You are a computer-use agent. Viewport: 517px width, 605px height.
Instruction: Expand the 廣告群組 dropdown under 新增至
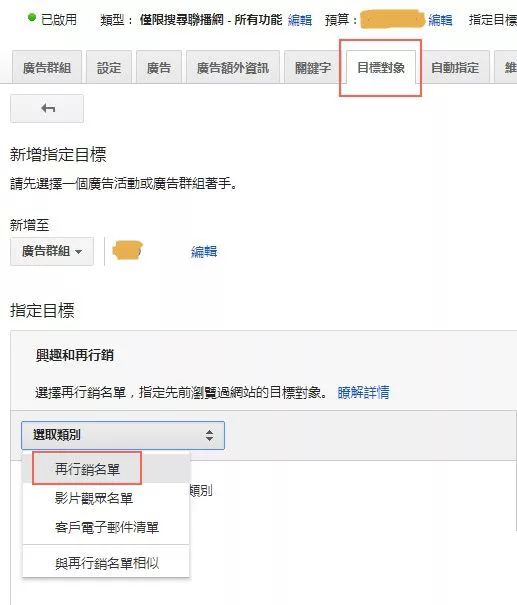click(52, 251)
